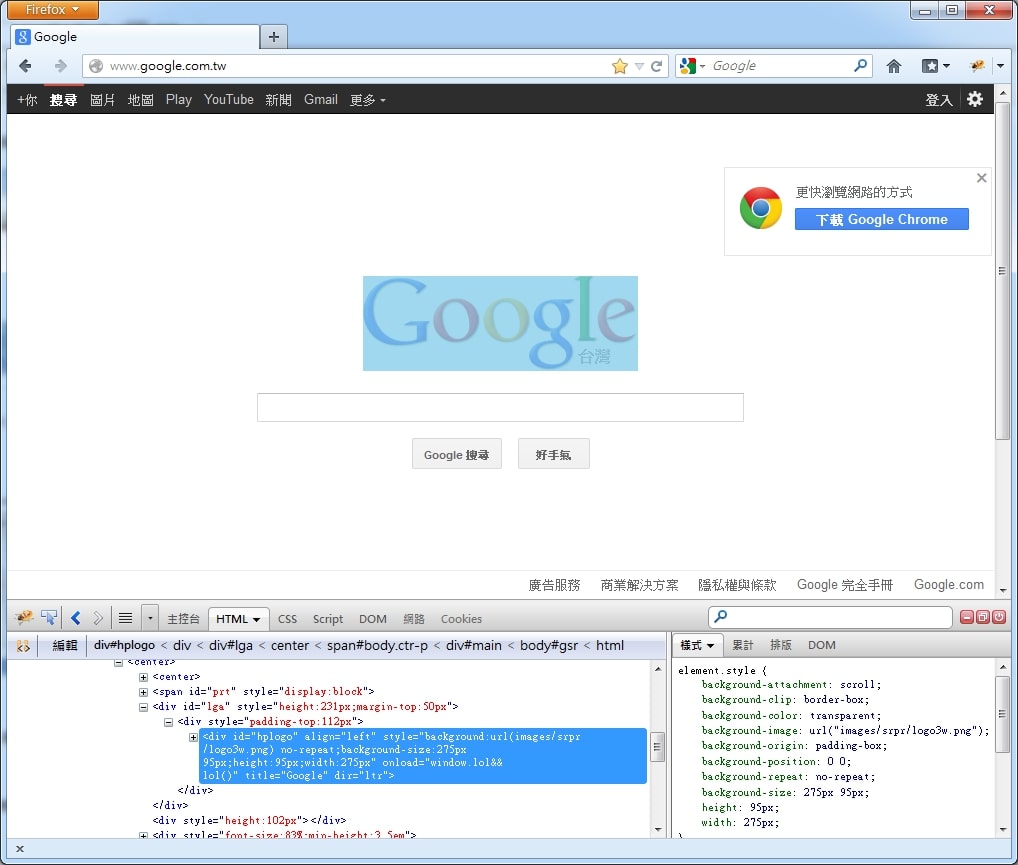Select 地圖 in the Google bar

tap(140, 100)
